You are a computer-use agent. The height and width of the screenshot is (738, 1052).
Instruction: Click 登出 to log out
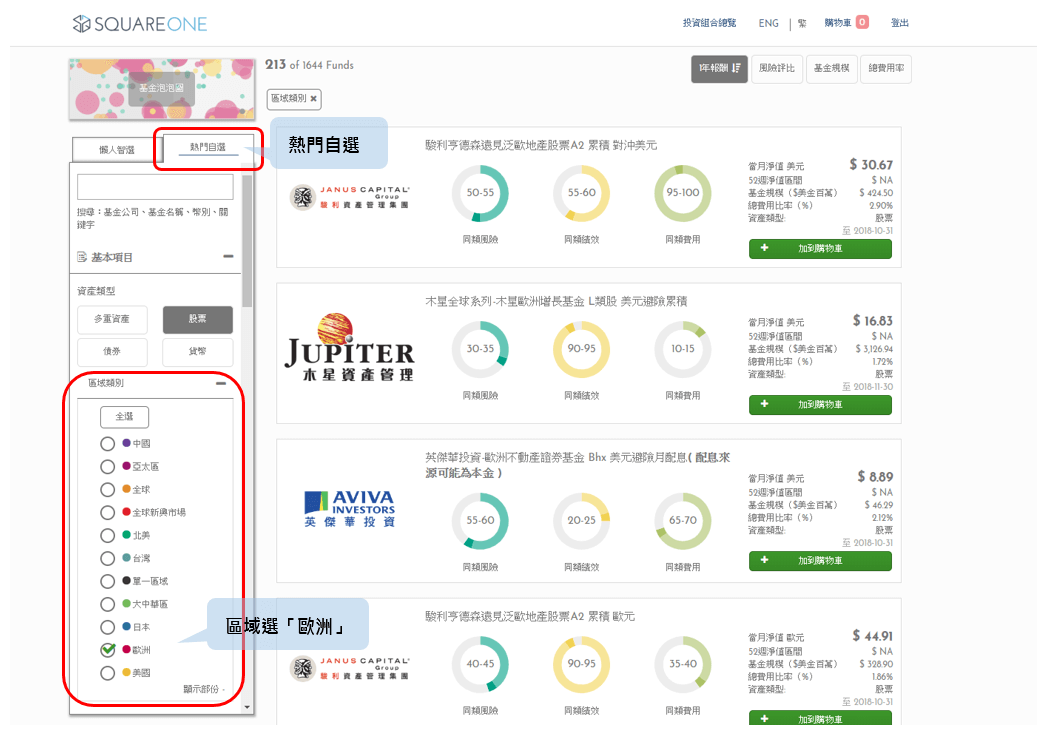(x=900, y=23)
